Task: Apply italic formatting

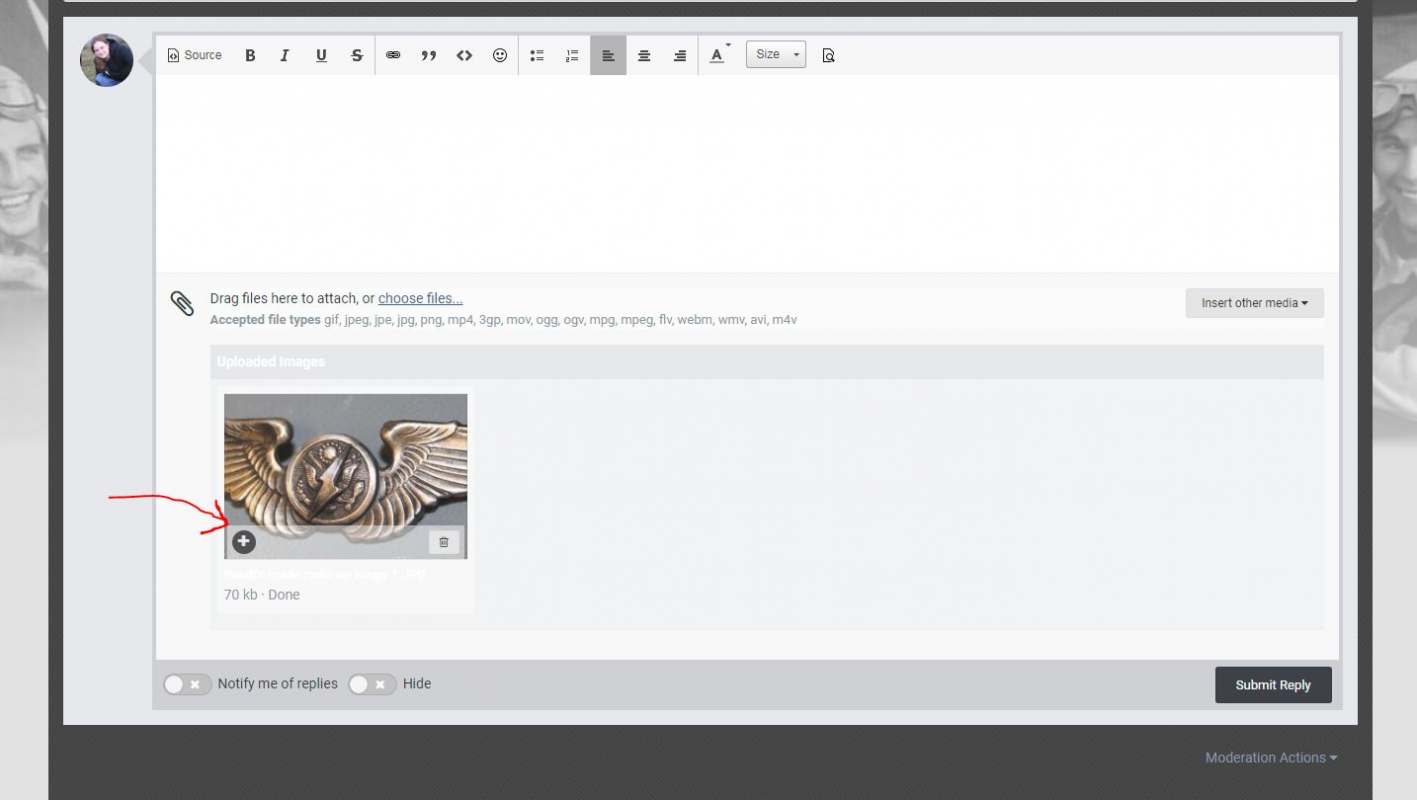Action: coord(284,55)
